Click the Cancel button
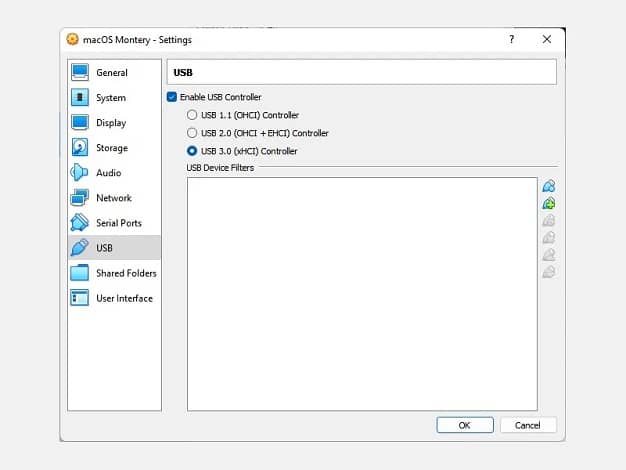The width and height of the screenshot is (626, 470). [528, 425]
